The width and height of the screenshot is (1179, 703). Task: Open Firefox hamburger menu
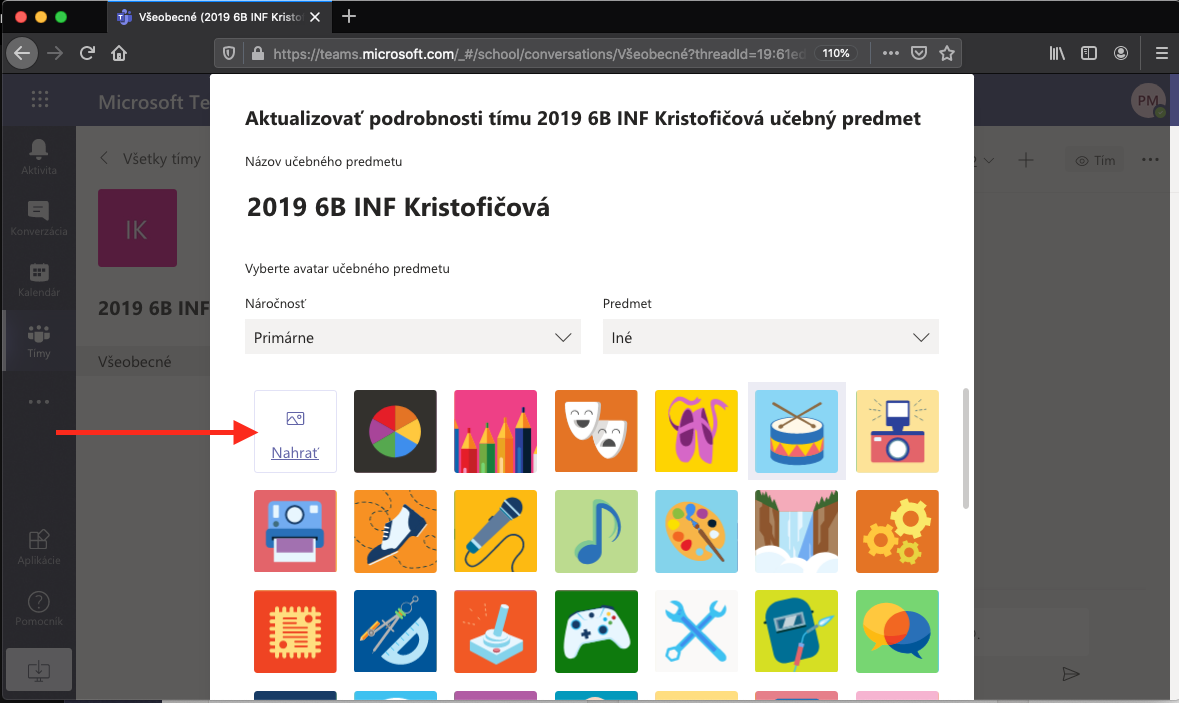coord(1161,53)
